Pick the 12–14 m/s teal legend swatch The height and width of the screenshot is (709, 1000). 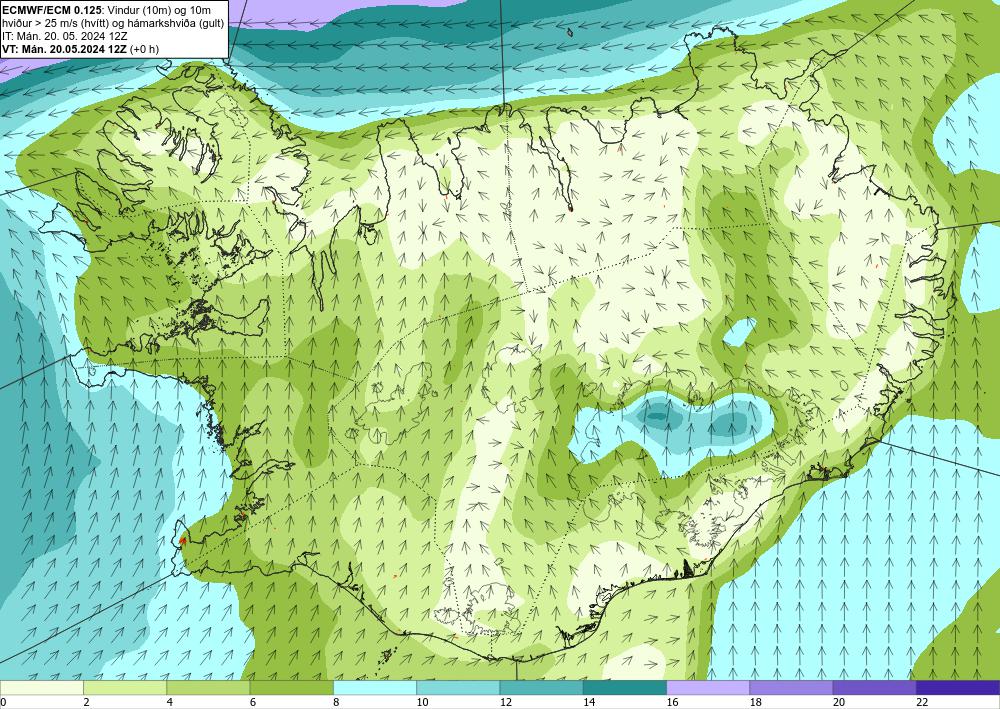pyautogui.click(x=541, y=688)
